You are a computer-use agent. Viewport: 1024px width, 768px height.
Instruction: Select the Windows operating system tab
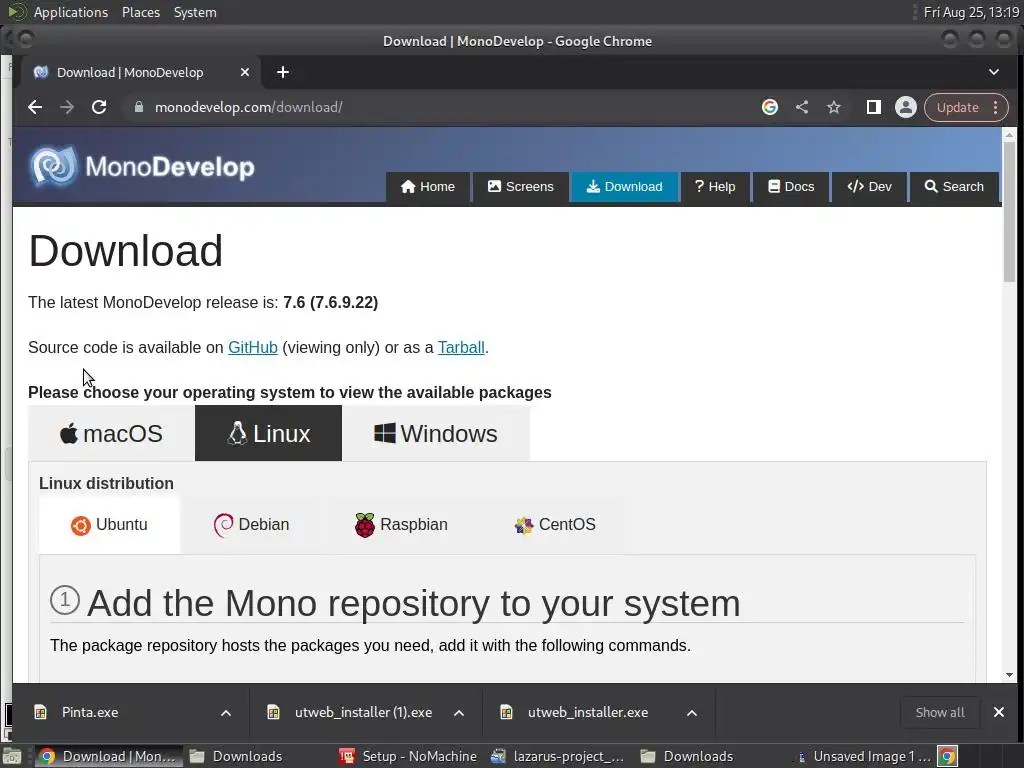[436, 434]
